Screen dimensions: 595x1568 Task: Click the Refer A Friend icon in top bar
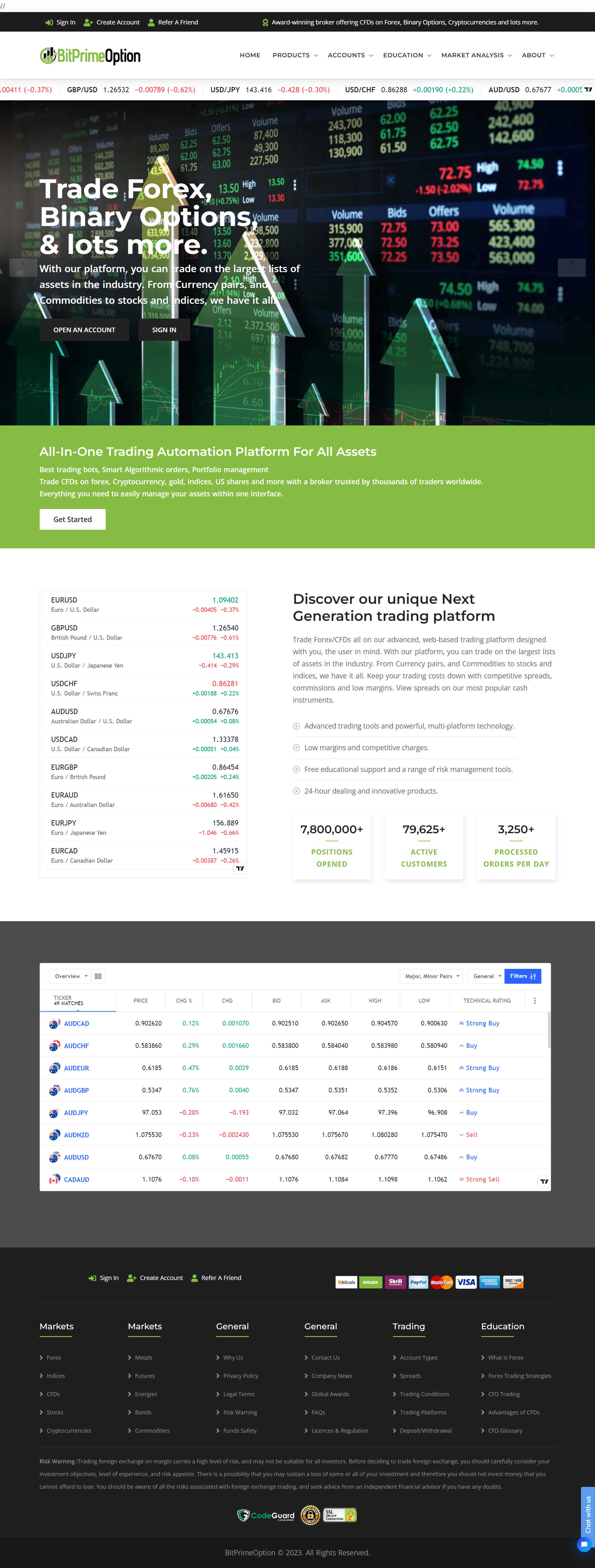[x=151, y=23]
